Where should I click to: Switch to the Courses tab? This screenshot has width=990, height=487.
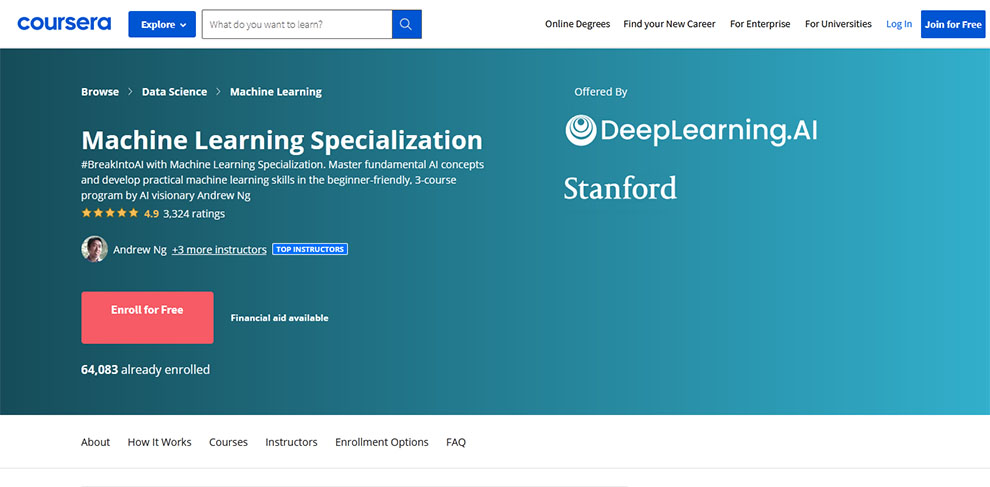click(229, 442)
